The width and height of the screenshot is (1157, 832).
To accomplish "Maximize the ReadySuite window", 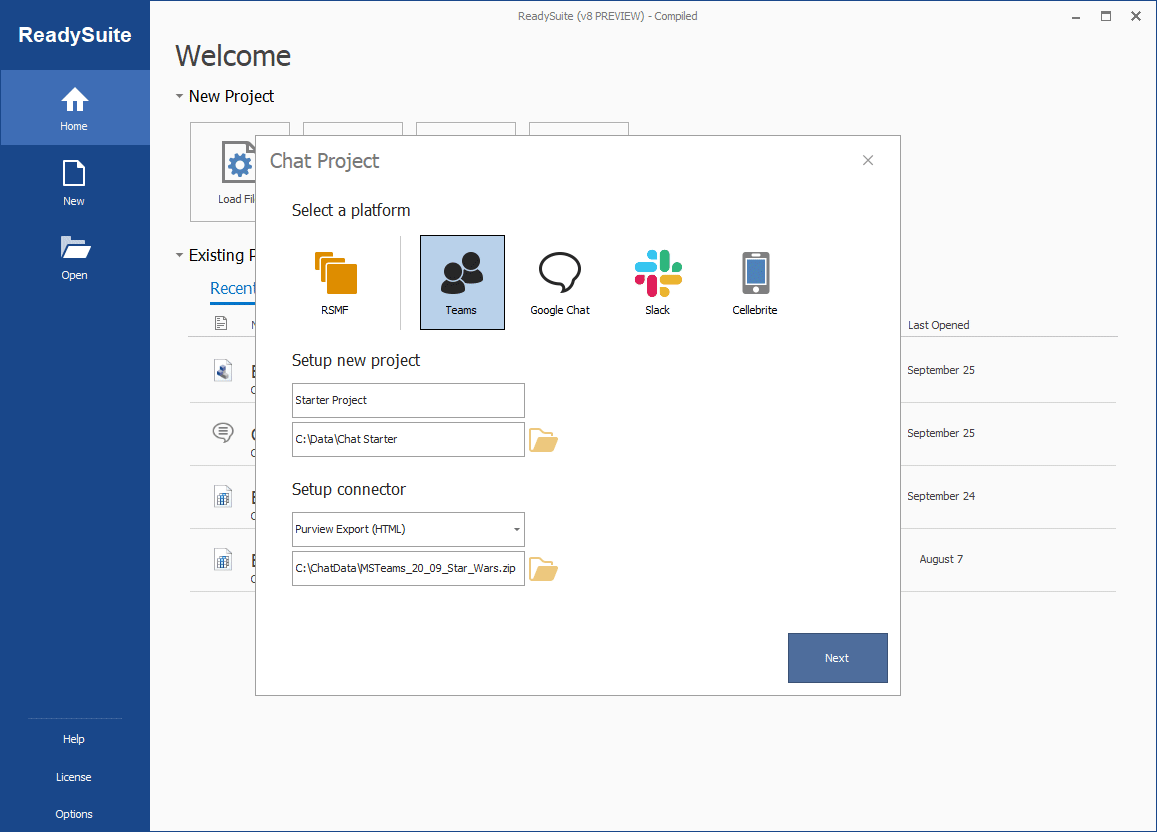I will click(x=1105, y=16).
